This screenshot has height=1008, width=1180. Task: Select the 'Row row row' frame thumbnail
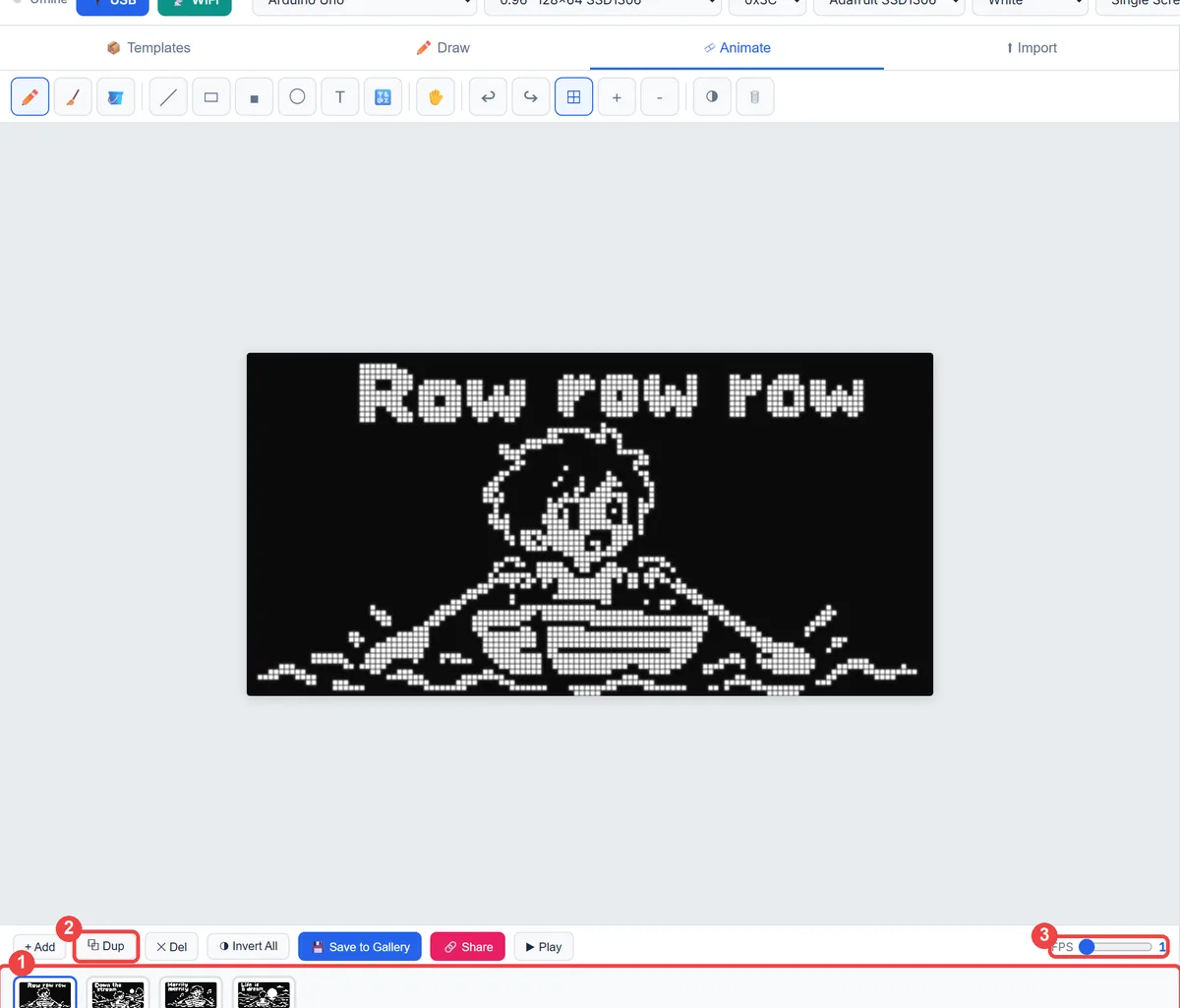tap(45, 992)
